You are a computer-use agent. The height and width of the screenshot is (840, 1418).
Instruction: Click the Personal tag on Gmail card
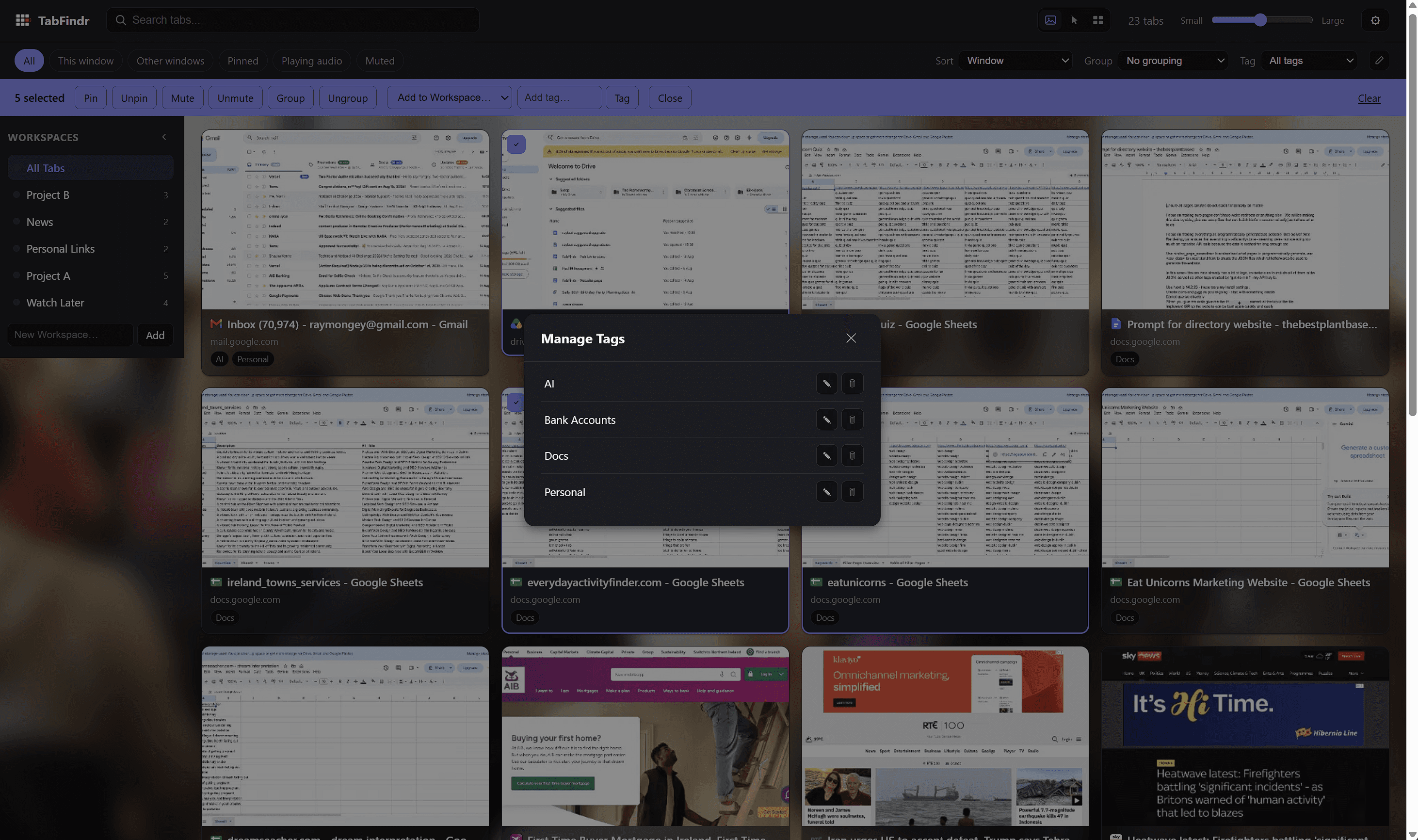point(252,359)
